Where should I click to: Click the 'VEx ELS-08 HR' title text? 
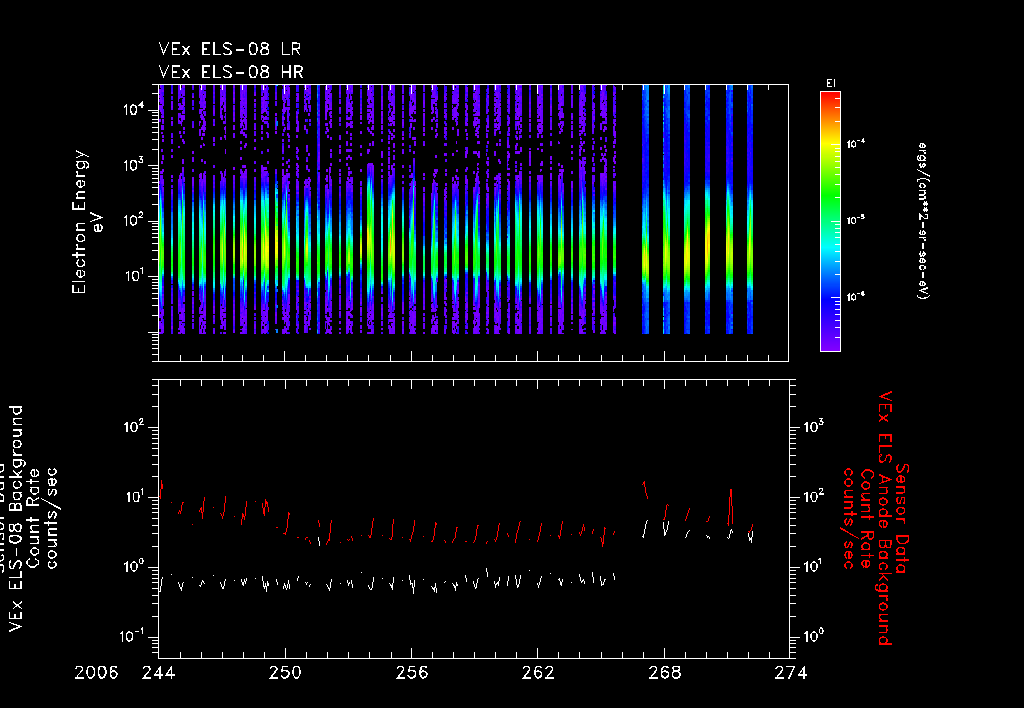[x=231, y=72]
